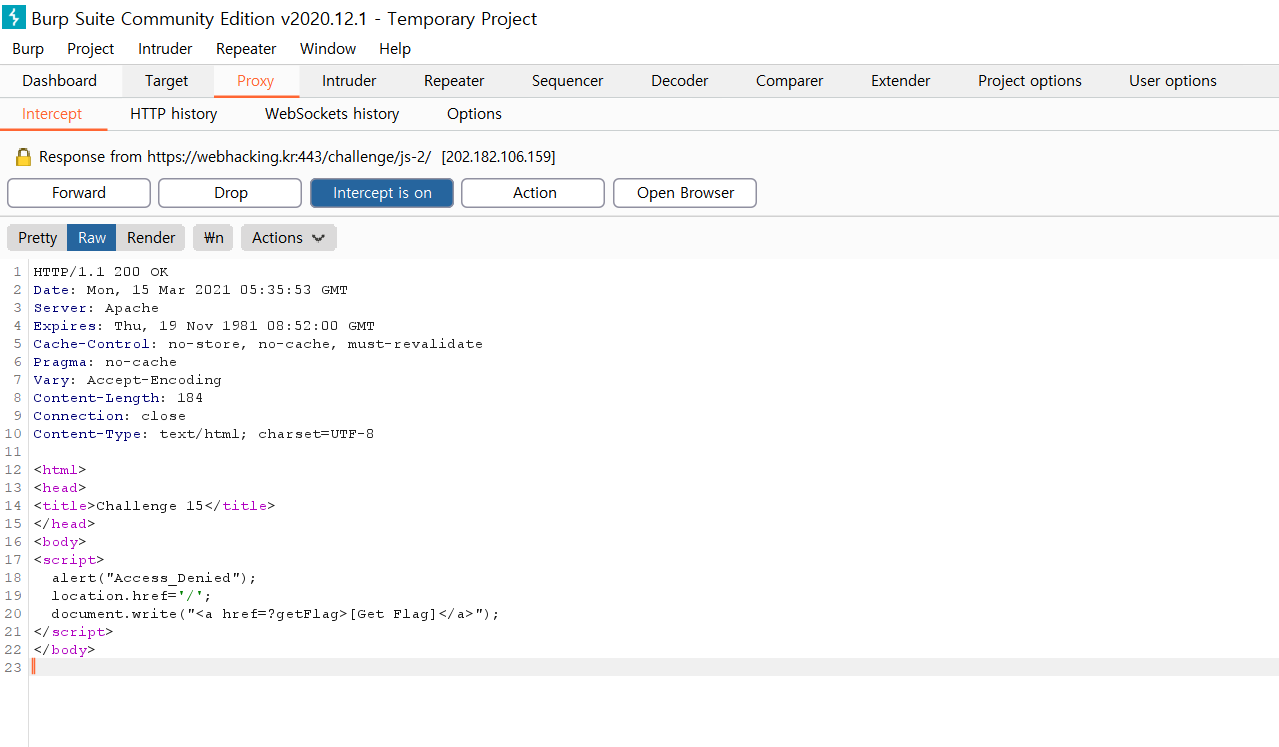Click the Expires header line

click(x=204, y=326)
